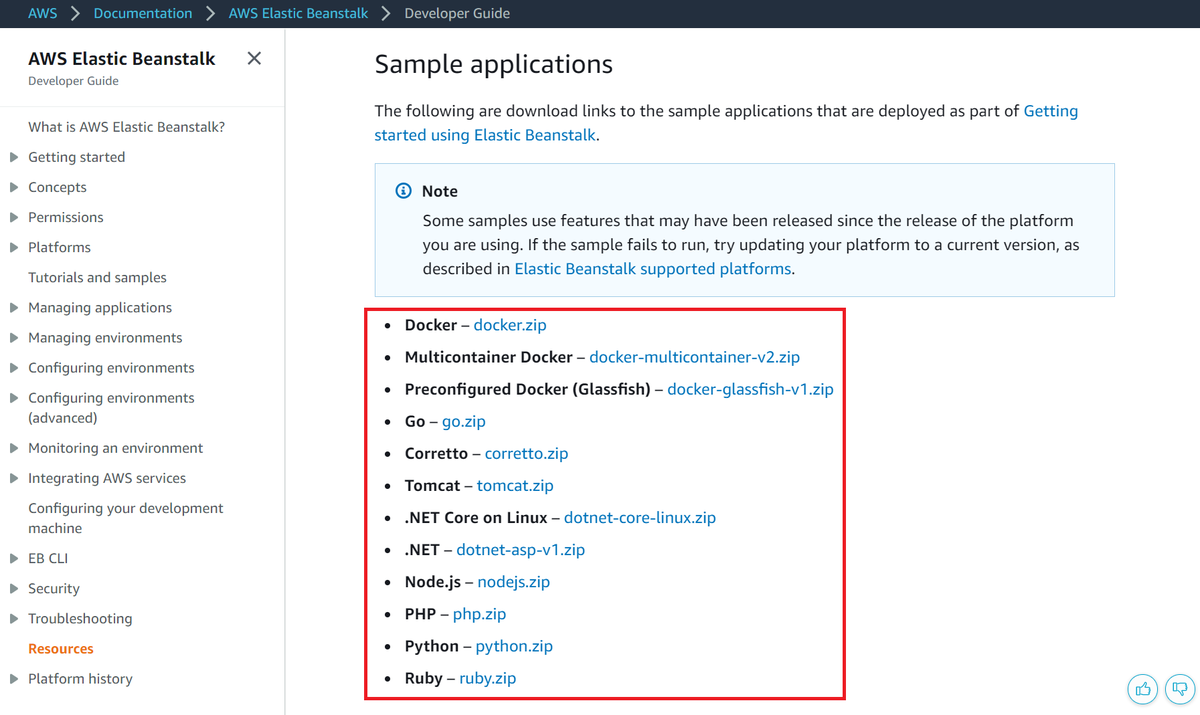Open the Managing applications sidebar label

[100, 307]
